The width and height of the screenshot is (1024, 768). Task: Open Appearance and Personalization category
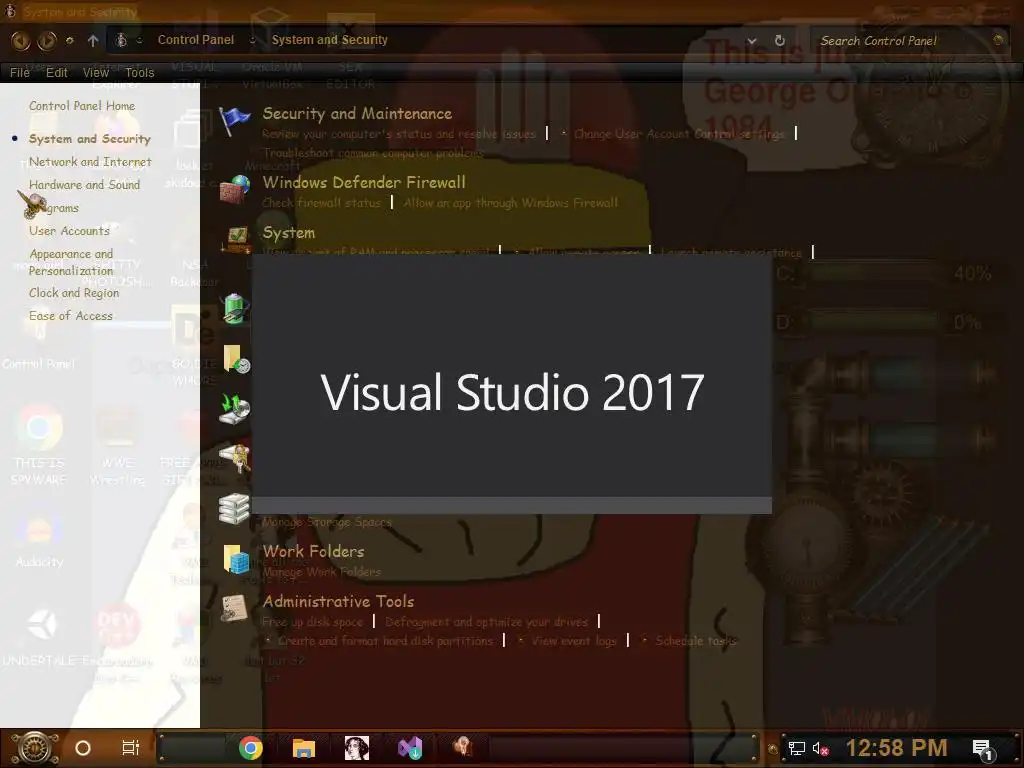[x=71, y=262]
